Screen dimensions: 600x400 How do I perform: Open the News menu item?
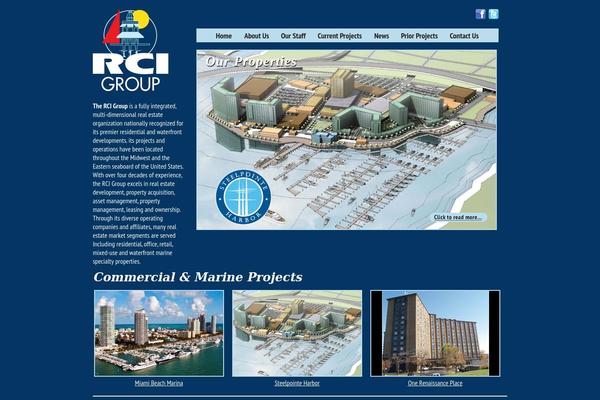pos(381,36)
